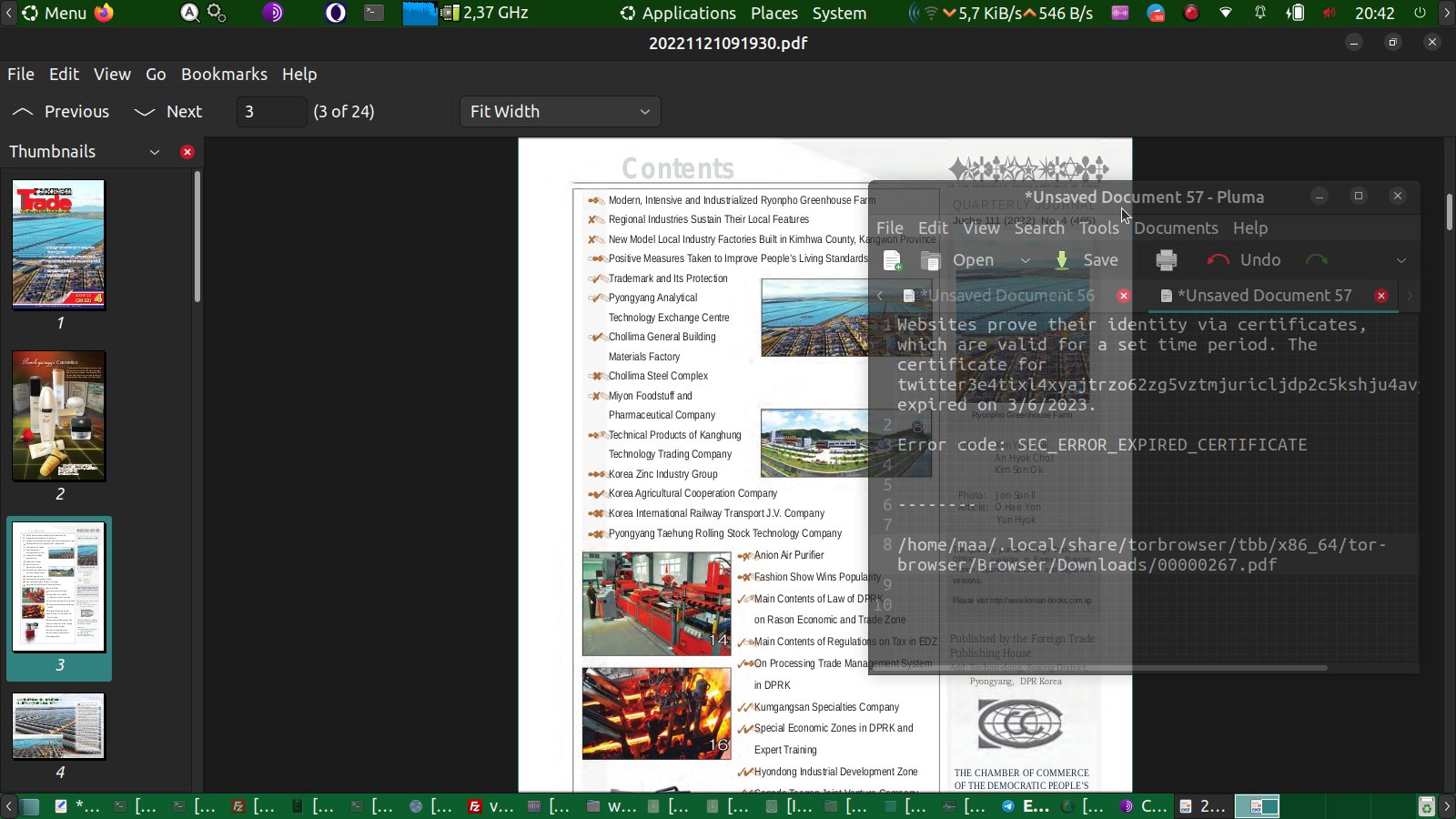Open the power/session menu icon
Viewport: 1456px width, 819px height.
pyautogui.click(x=1420, y=13)
